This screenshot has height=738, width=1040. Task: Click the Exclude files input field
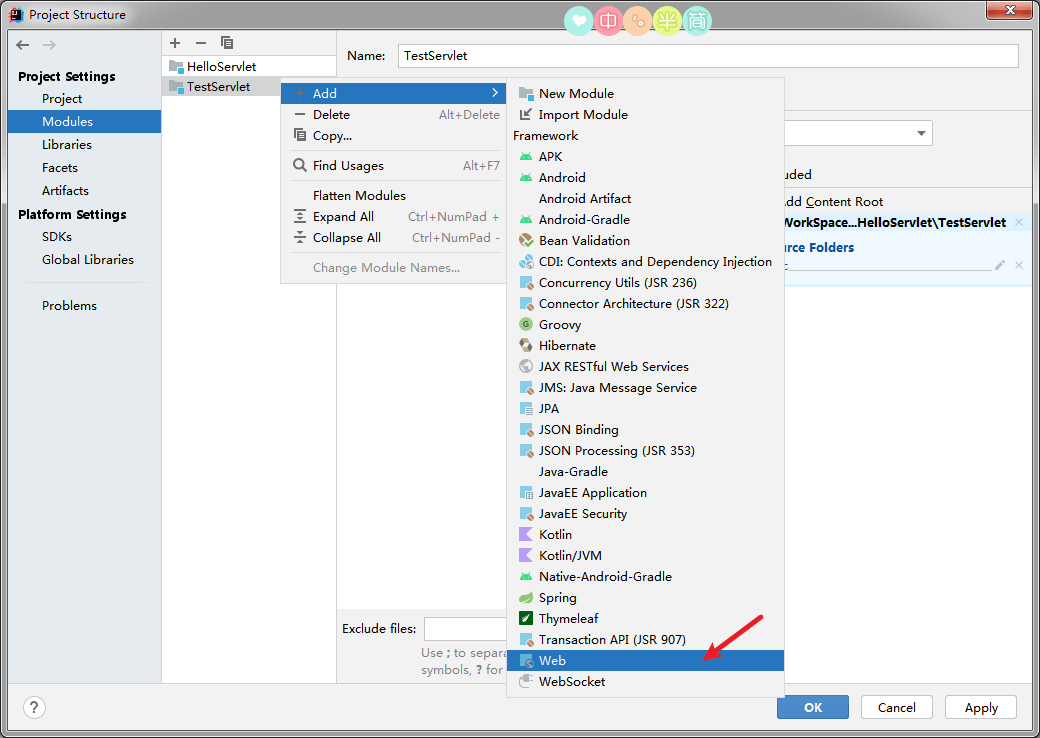466,629
